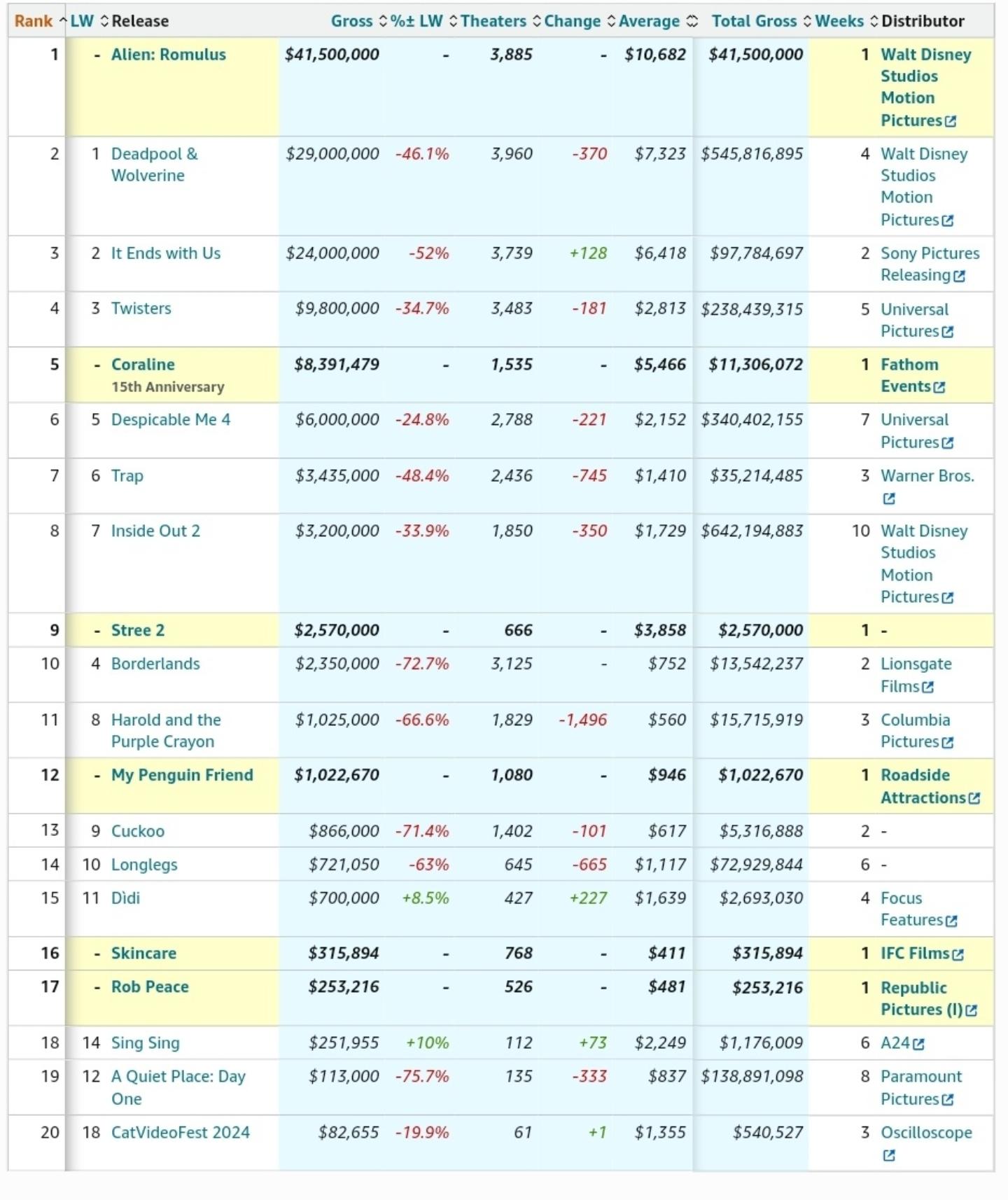Open Paramount Pictures distributor link
Screen dimensions: 1008x1200
click(921, 1088)
